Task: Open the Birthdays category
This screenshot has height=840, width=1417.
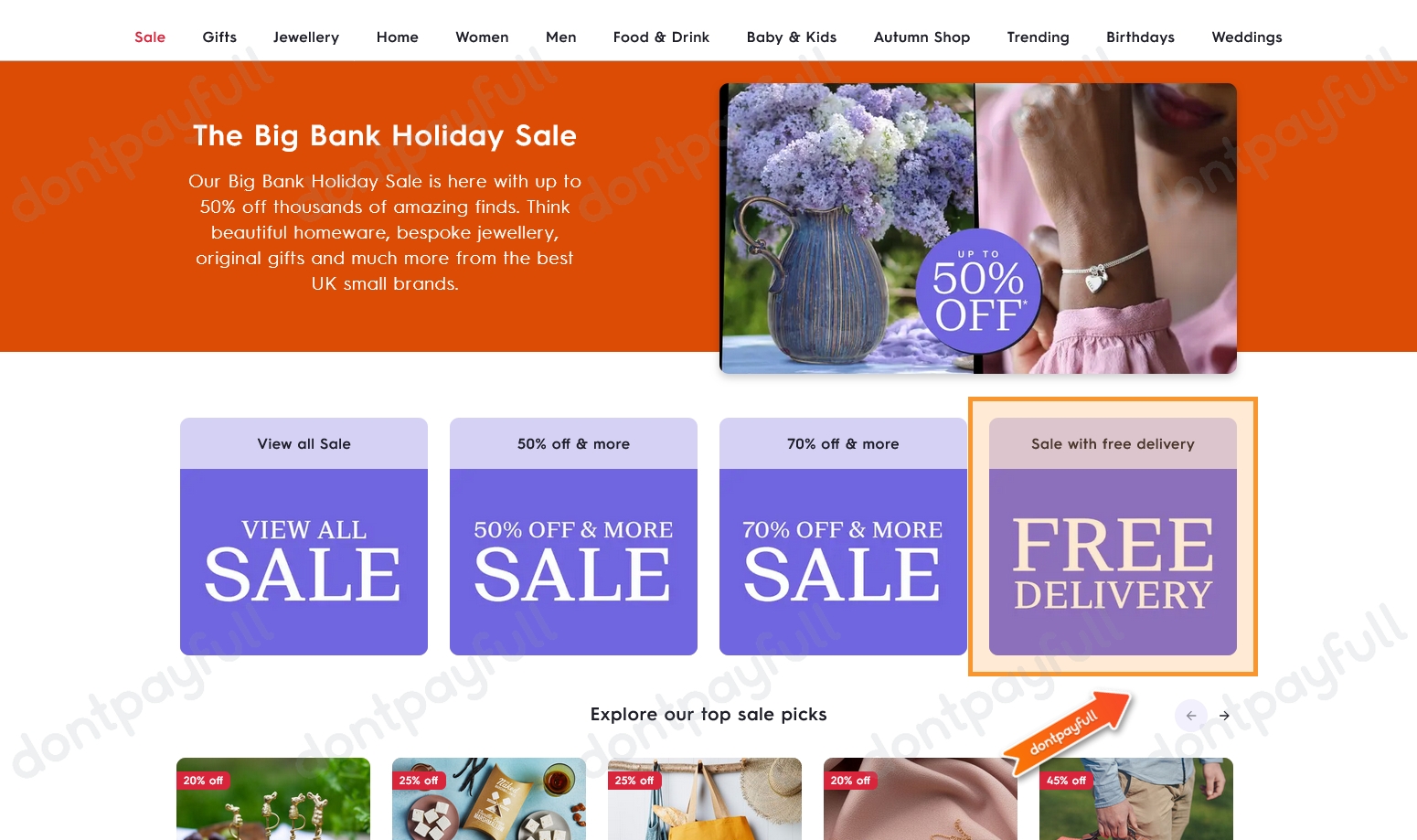Action: (x=1140, y=37)
